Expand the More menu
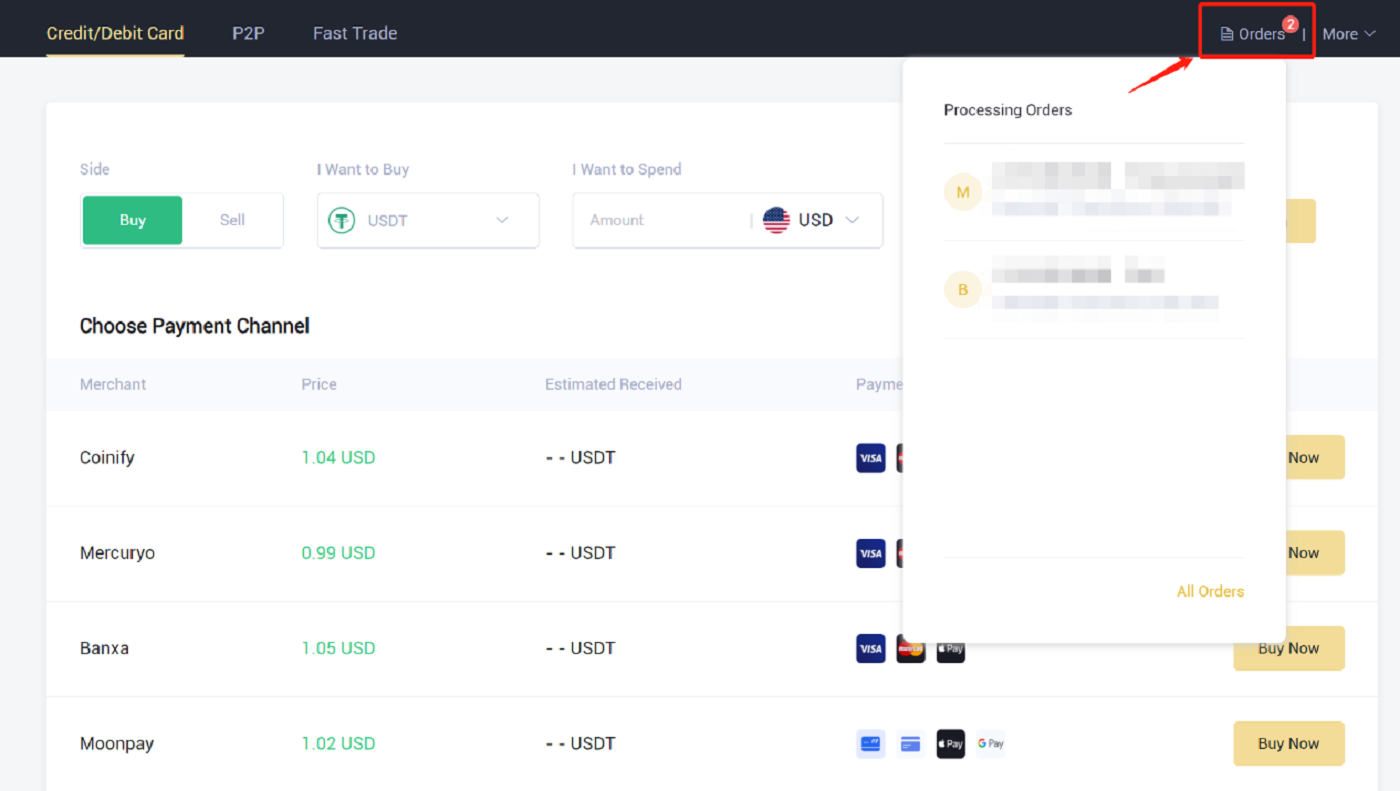Viewport: 1400px width, 791px height. tap(1348, 33)
